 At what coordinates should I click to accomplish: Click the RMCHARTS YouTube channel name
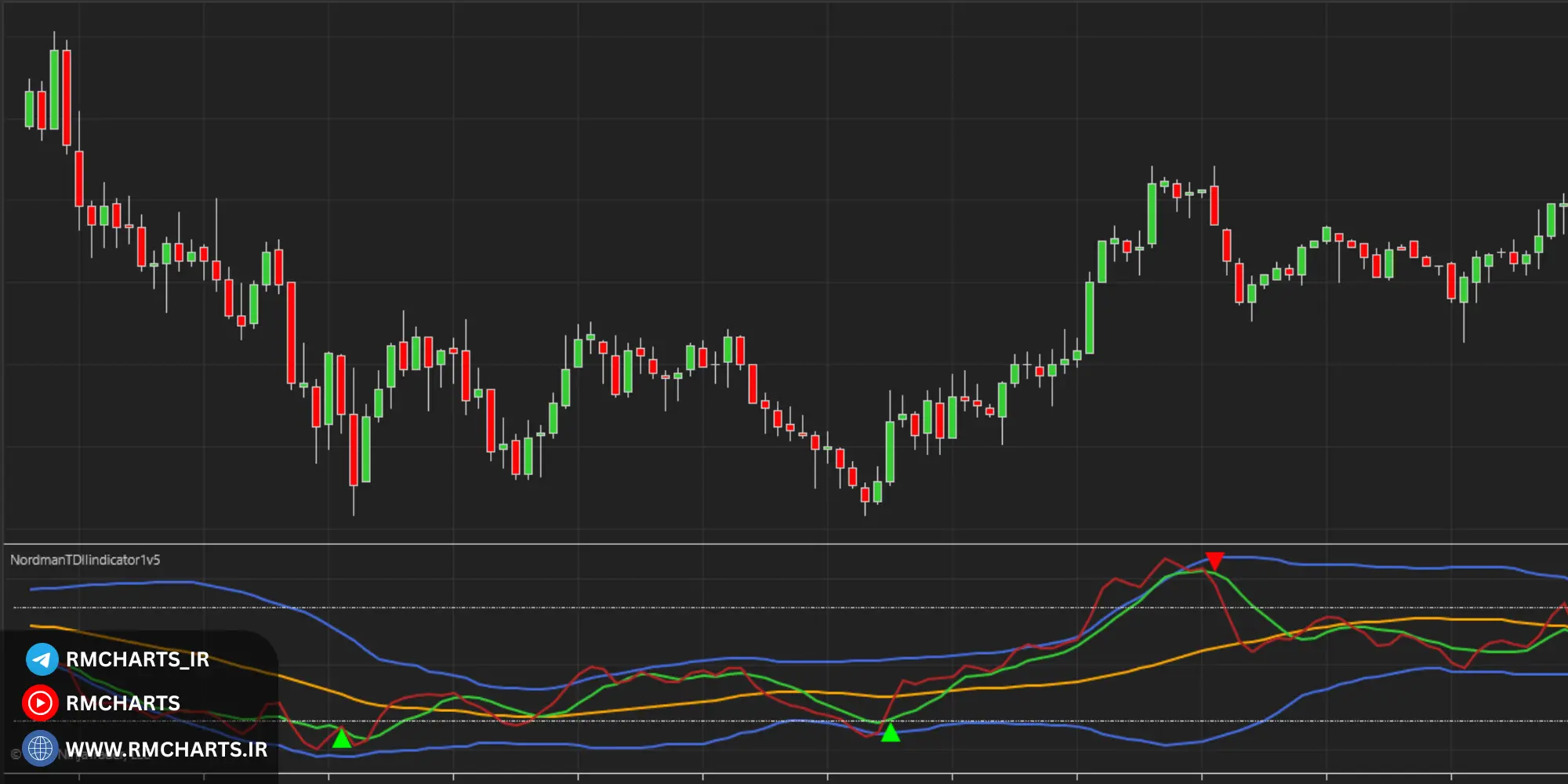pyautogui.click(x=123, y=703)
